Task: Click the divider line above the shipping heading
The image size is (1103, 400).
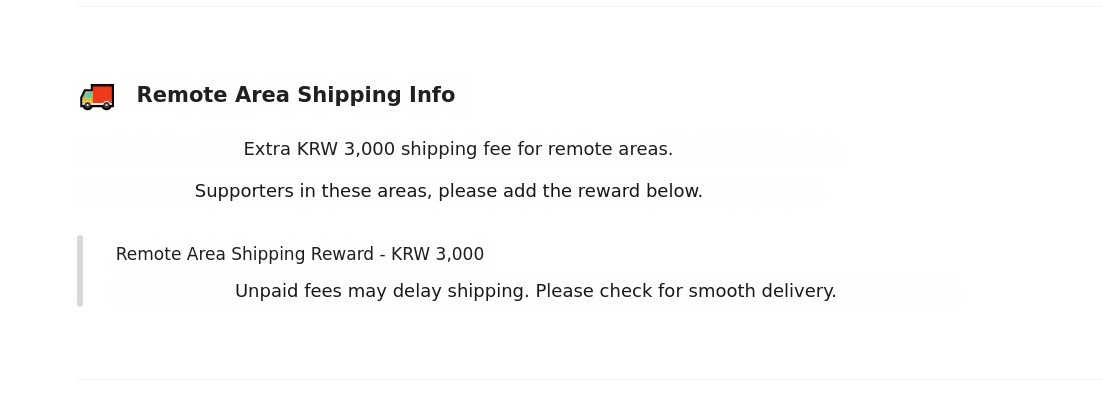Action: pyautogui.click(x=590, y=7)
